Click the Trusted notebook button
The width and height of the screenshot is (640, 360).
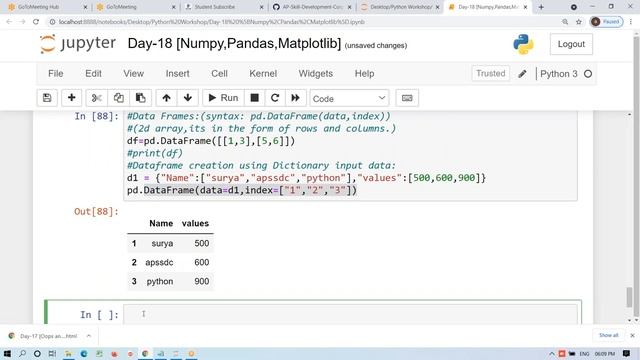pyautogui.click(x=491, y=73)
